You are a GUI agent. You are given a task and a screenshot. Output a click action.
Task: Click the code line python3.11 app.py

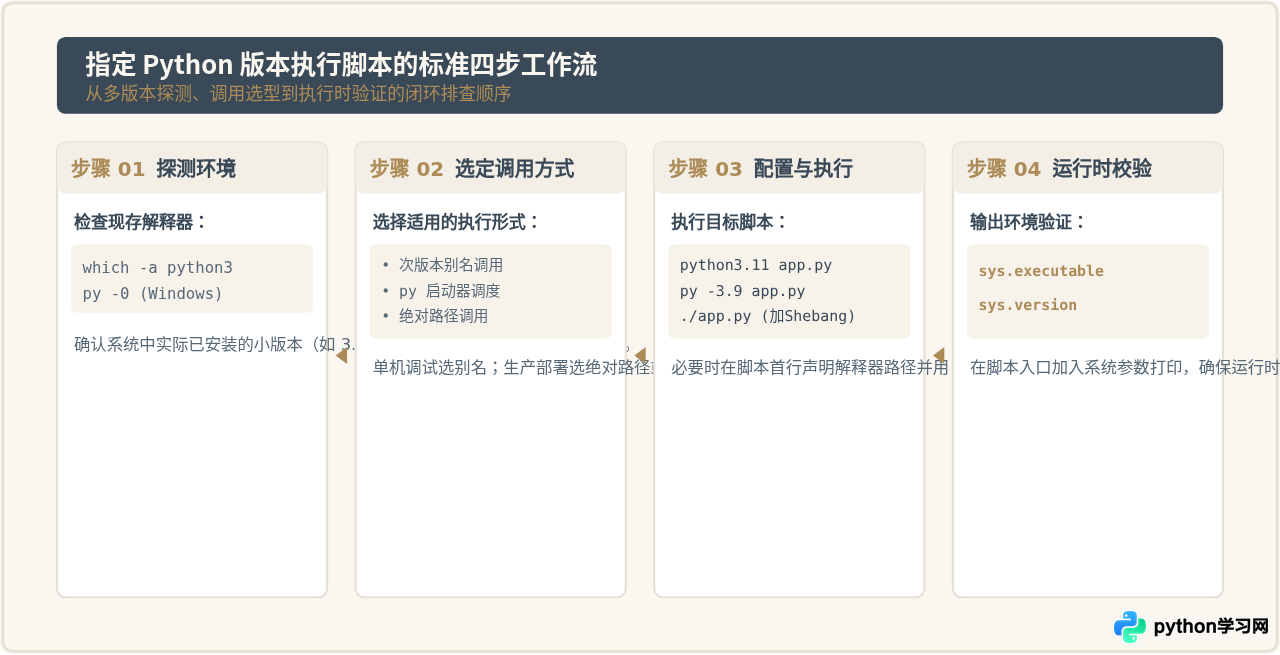[756, 265]
